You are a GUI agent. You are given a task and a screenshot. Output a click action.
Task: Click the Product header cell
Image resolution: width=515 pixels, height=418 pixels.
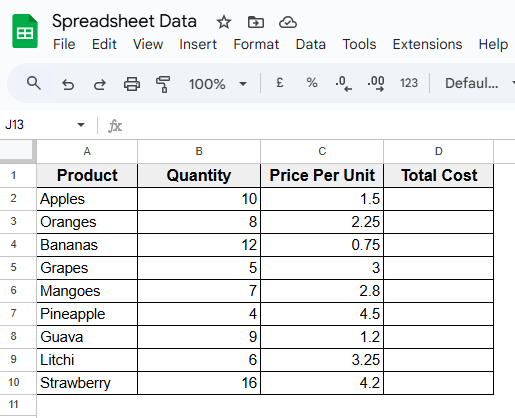click(x=87, y=175)
